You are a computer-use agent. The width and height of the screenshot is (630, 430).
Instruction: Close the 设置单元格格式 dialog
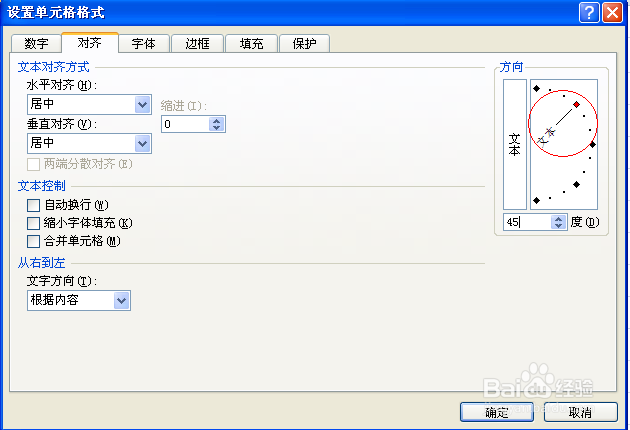612,12
